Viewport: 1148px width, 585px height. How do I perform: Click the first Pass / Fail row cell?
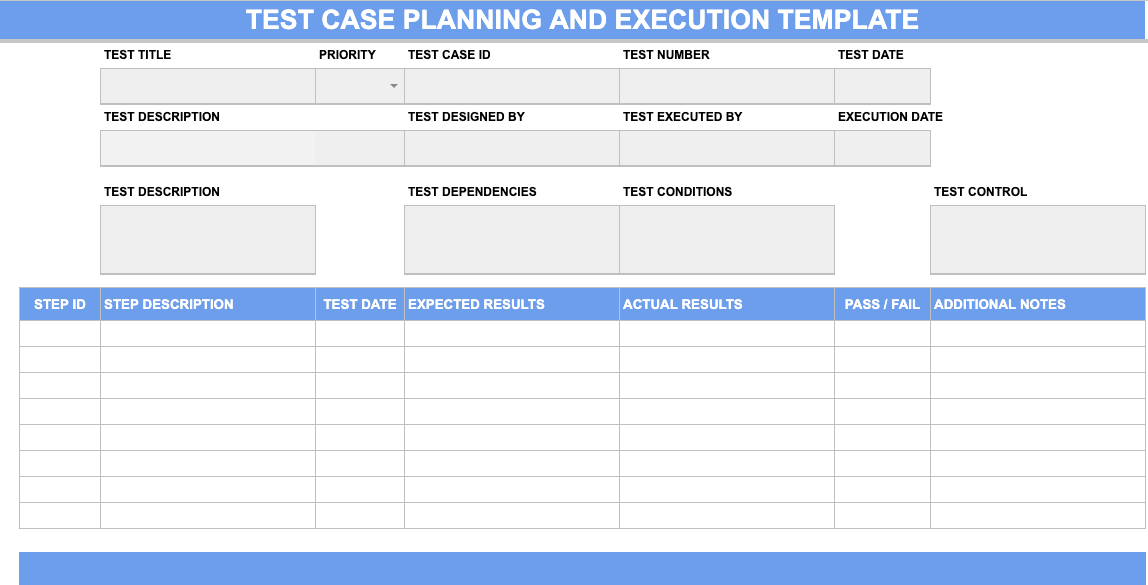point(882,333)
